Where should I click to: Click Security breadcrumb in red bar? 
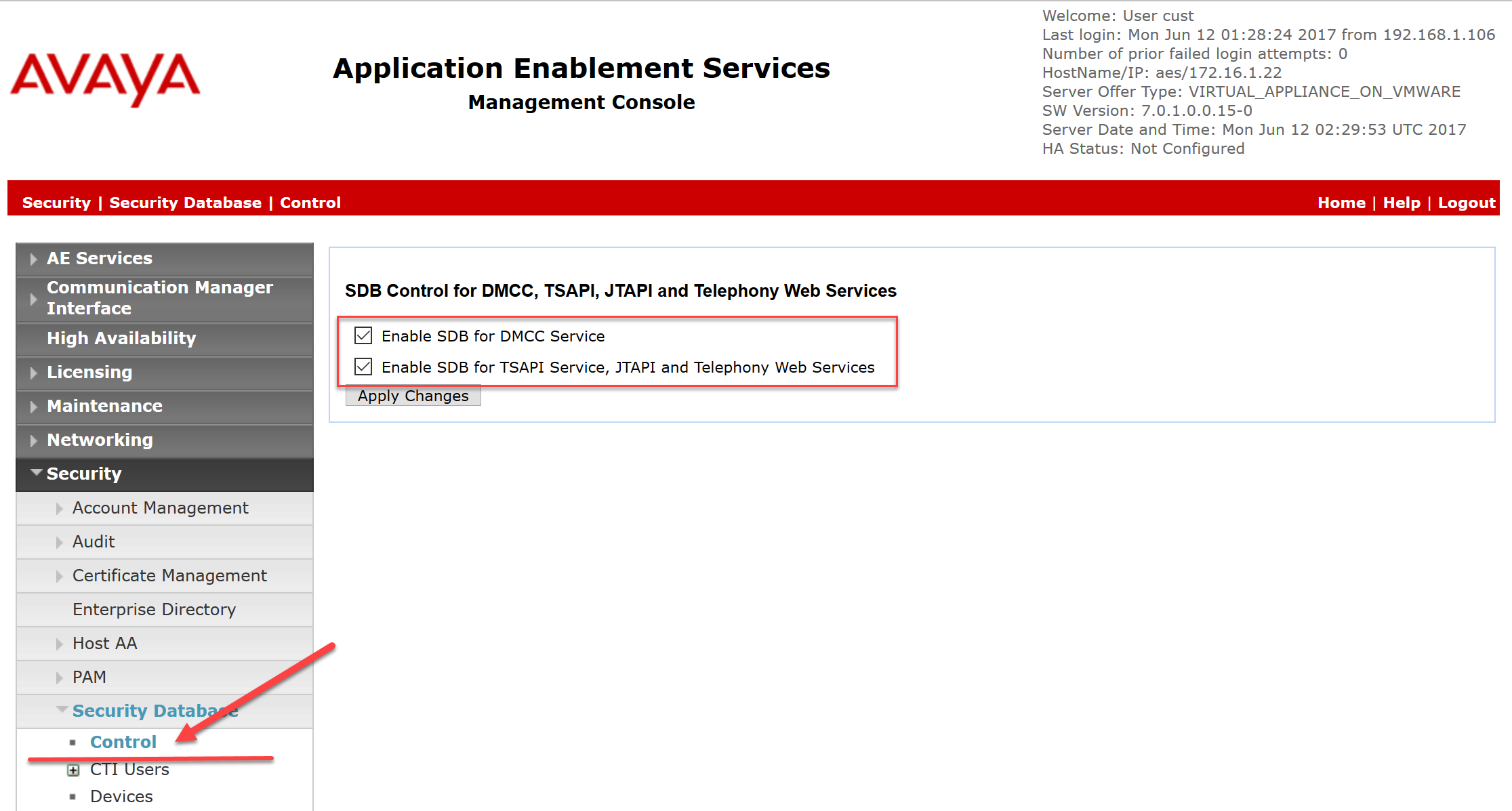[x=56, y=203]
